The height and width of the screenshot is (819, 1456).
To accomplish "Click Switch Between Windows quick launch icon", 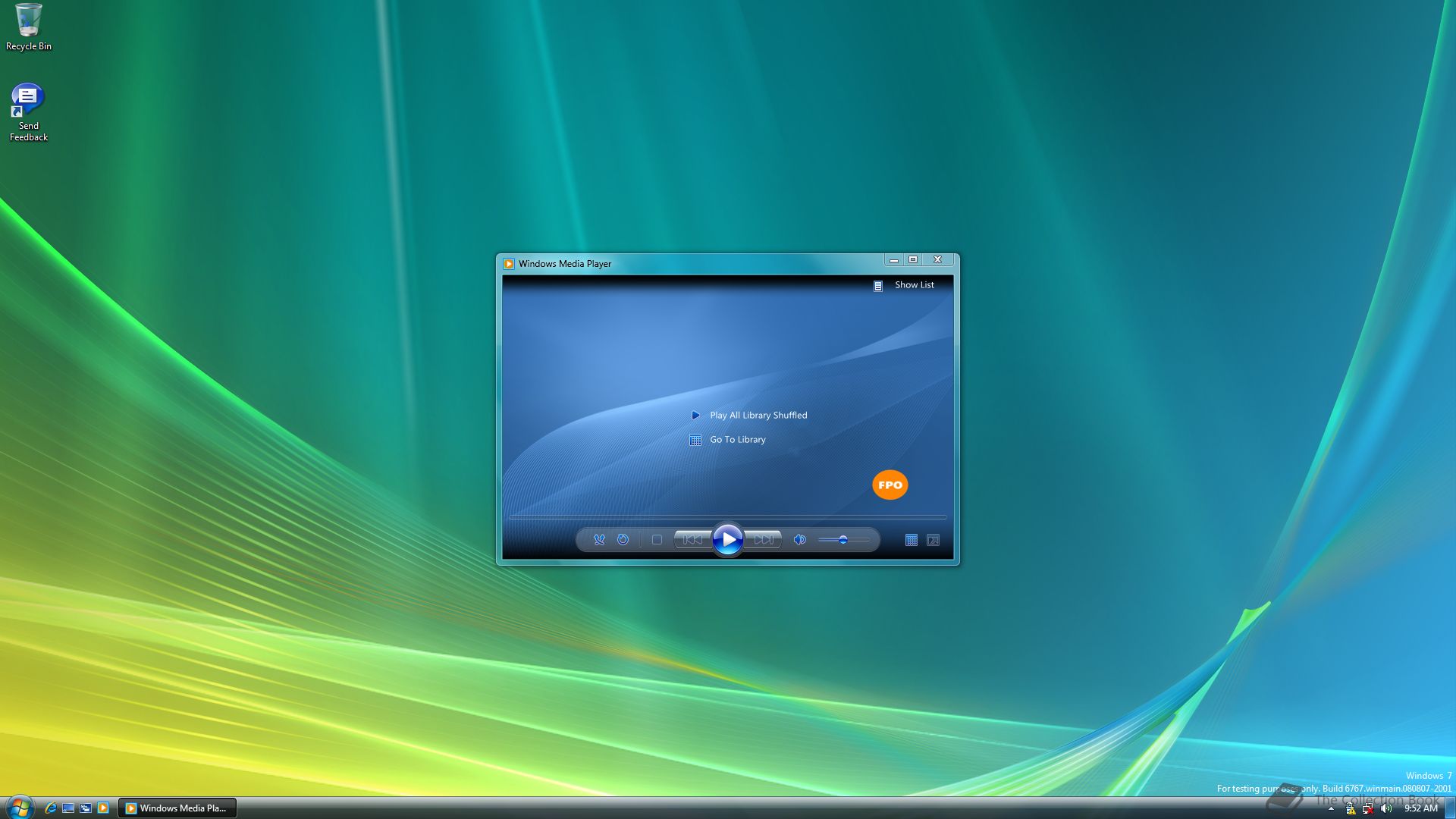I will pyautogui.click(x=86, y=808).
